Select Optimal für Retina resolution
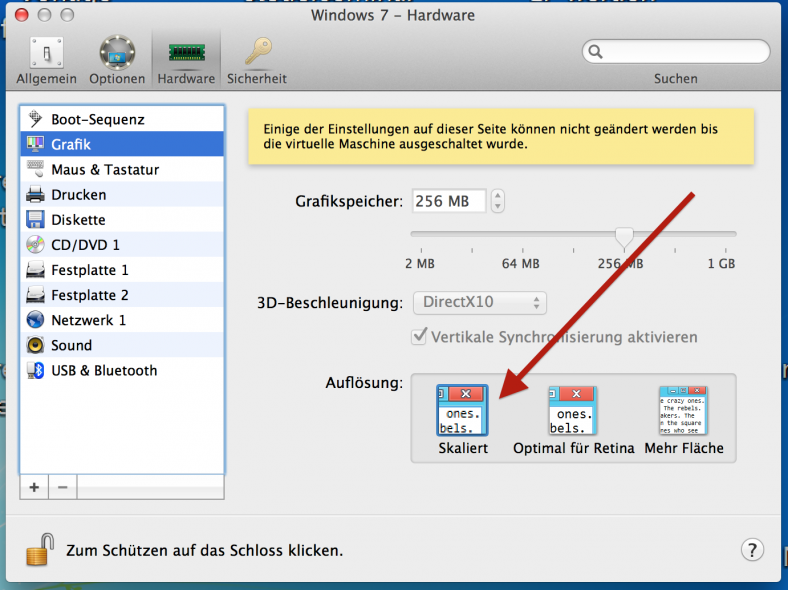The image size is (788, 590). (573, 420)
